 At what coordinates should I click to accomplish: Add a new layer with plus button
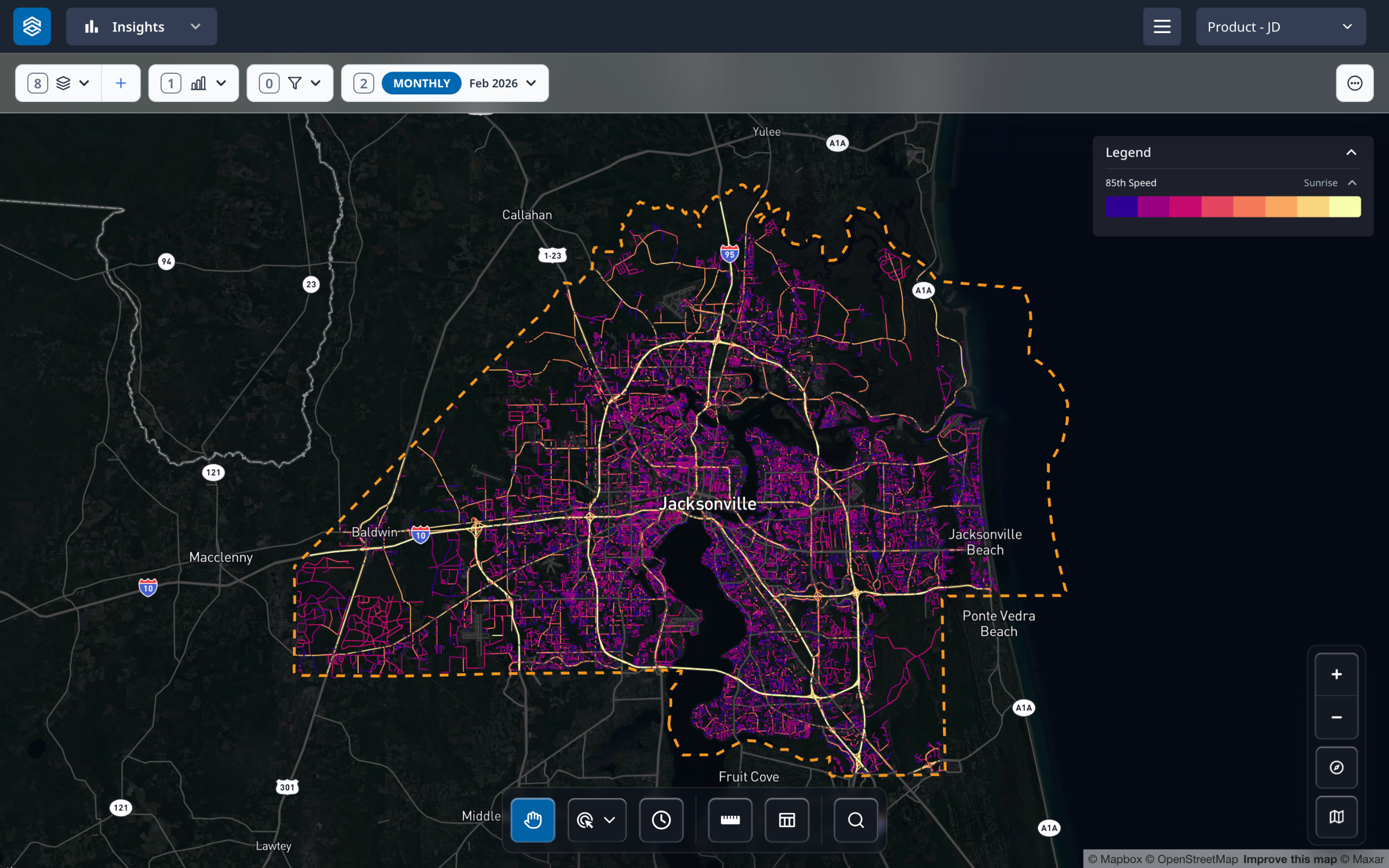coord(120,83)
